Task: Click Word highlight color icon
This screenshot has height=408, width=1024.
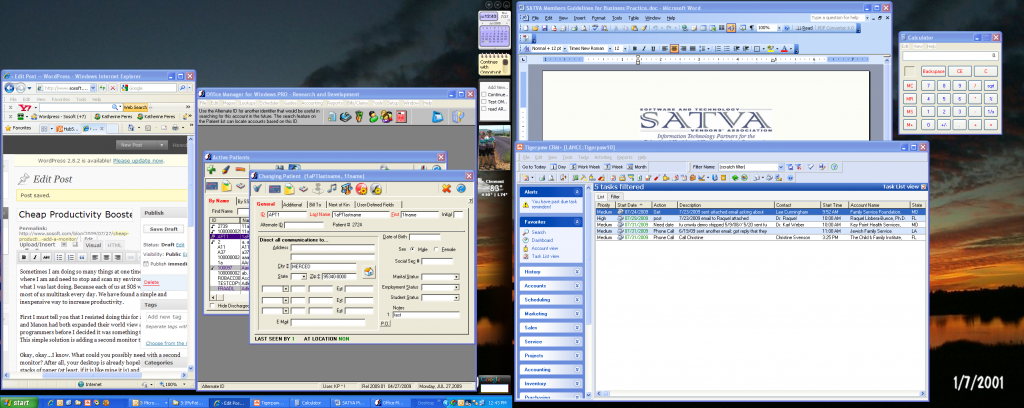Action: coord(771,48)
